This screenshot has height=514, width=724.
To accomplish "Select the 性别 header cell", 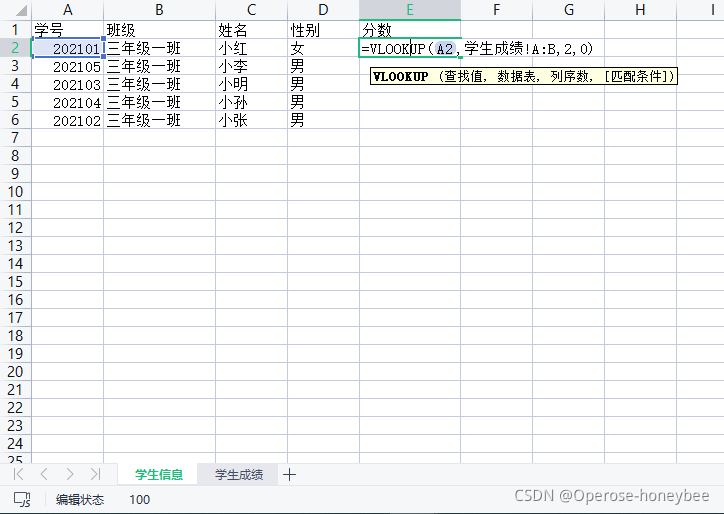I will [323, 30].
